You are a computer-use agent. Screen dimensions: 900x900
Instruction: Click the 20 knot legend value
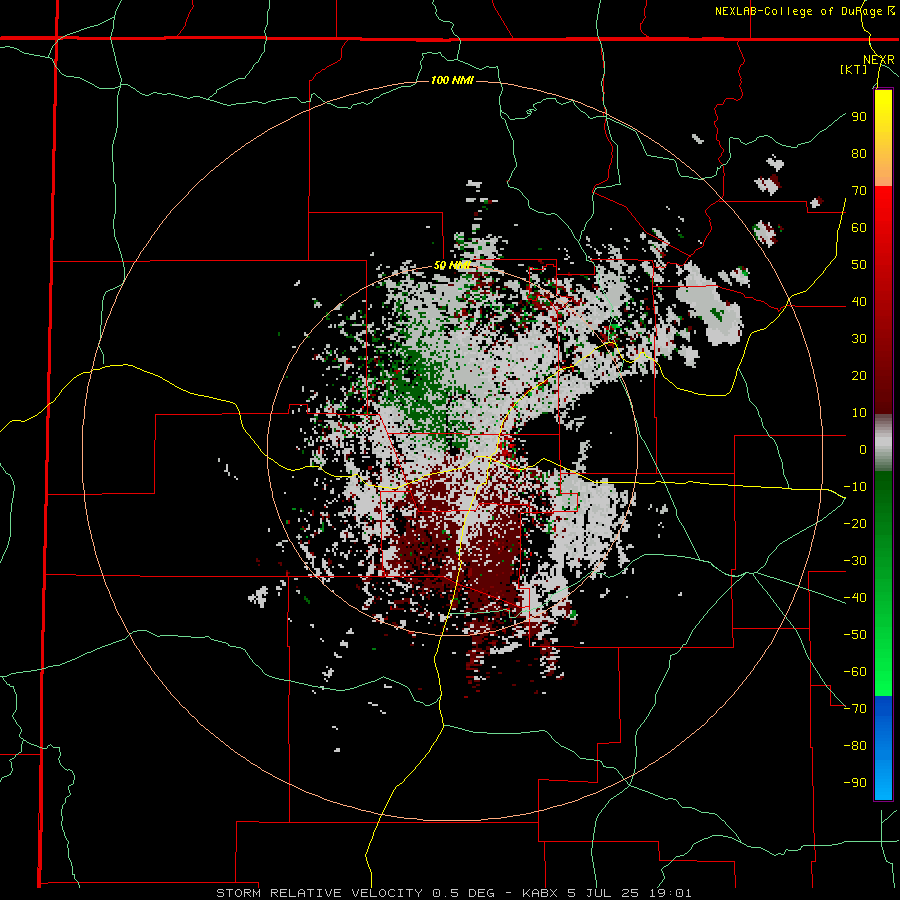[x=859, y=375]
